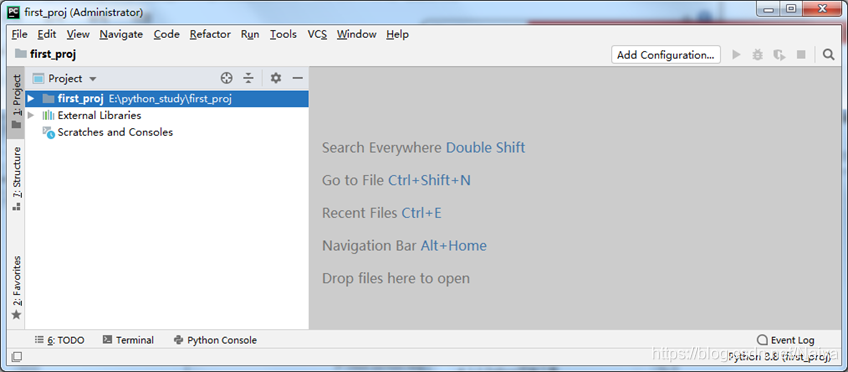Open the 6: TODO tool window
848x372 pixels.
click(x=59, y=340)
